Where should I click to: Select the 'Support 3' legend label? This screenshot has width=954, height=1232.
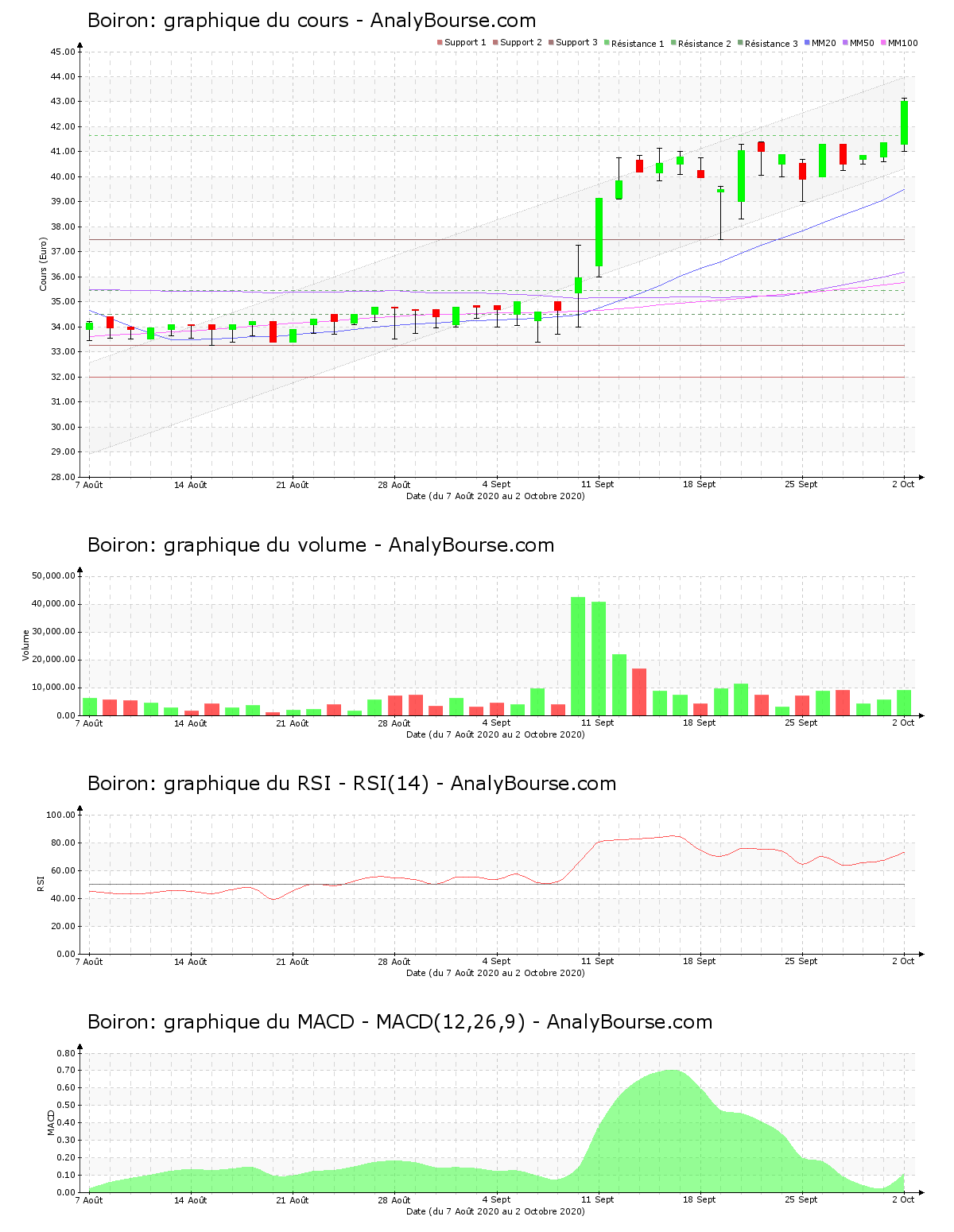click(576, 43)
